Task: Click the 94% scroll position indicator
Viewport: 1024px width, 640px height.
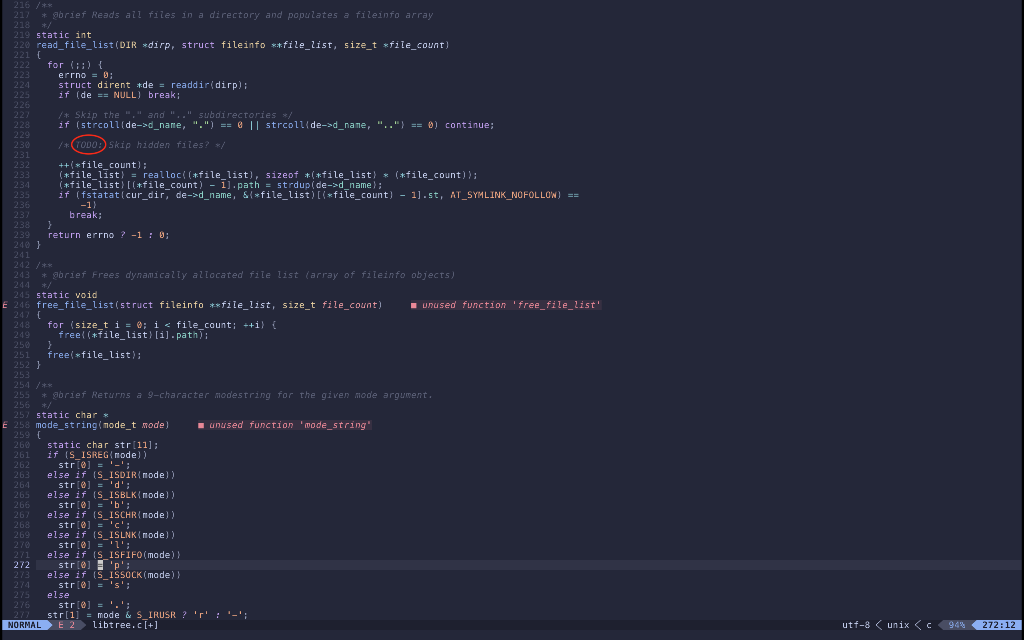Action: click(x=956, y=623)
